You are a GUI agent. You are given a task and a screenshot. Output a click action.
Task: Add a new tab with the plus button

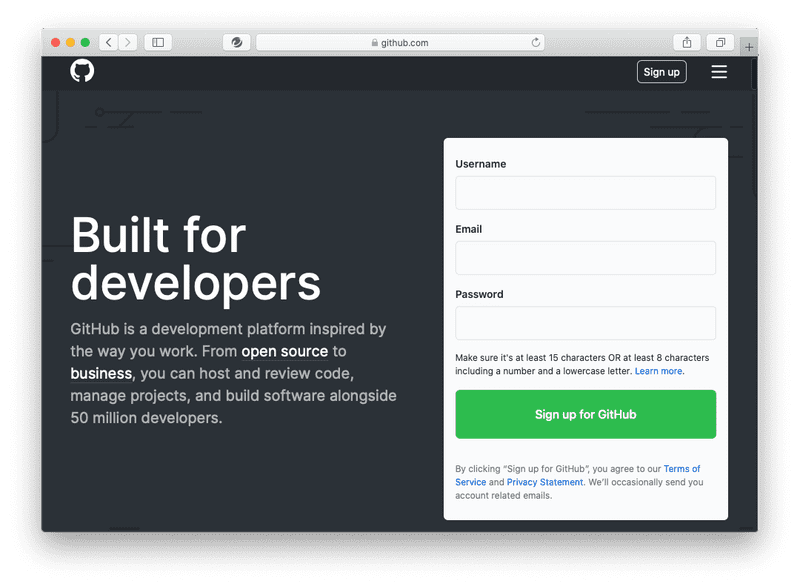[748, 47]
